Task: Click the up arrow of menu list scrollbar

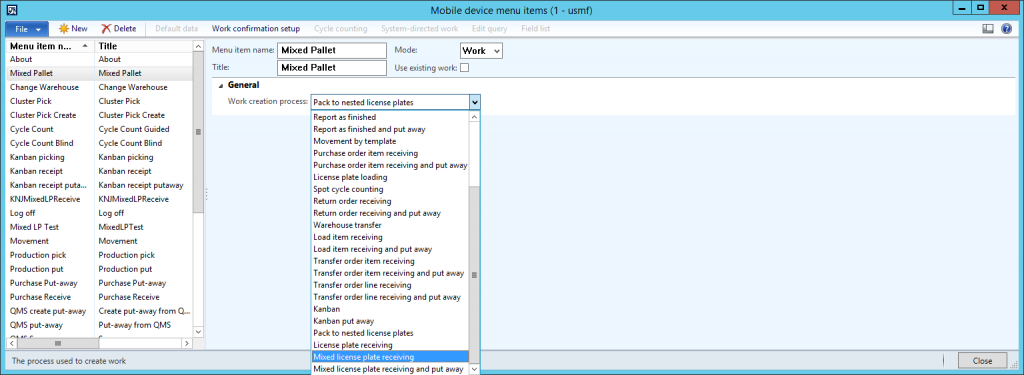Action: pos(198,46)
